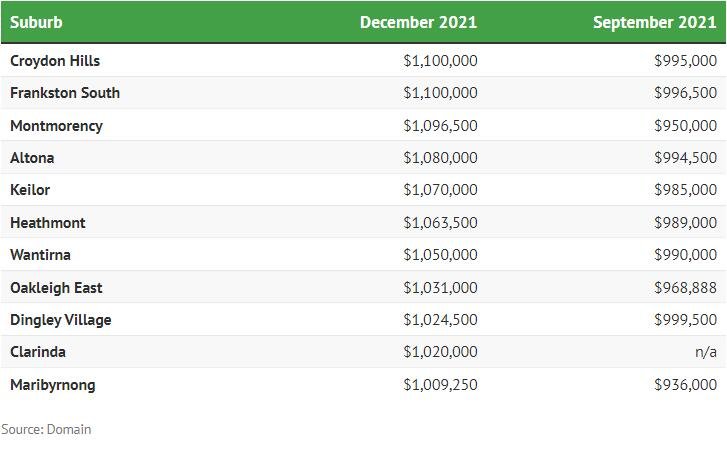Click the $968,888 Oakleigh East September price
This screenshot has width=727, height=450.
pos(685,287)
